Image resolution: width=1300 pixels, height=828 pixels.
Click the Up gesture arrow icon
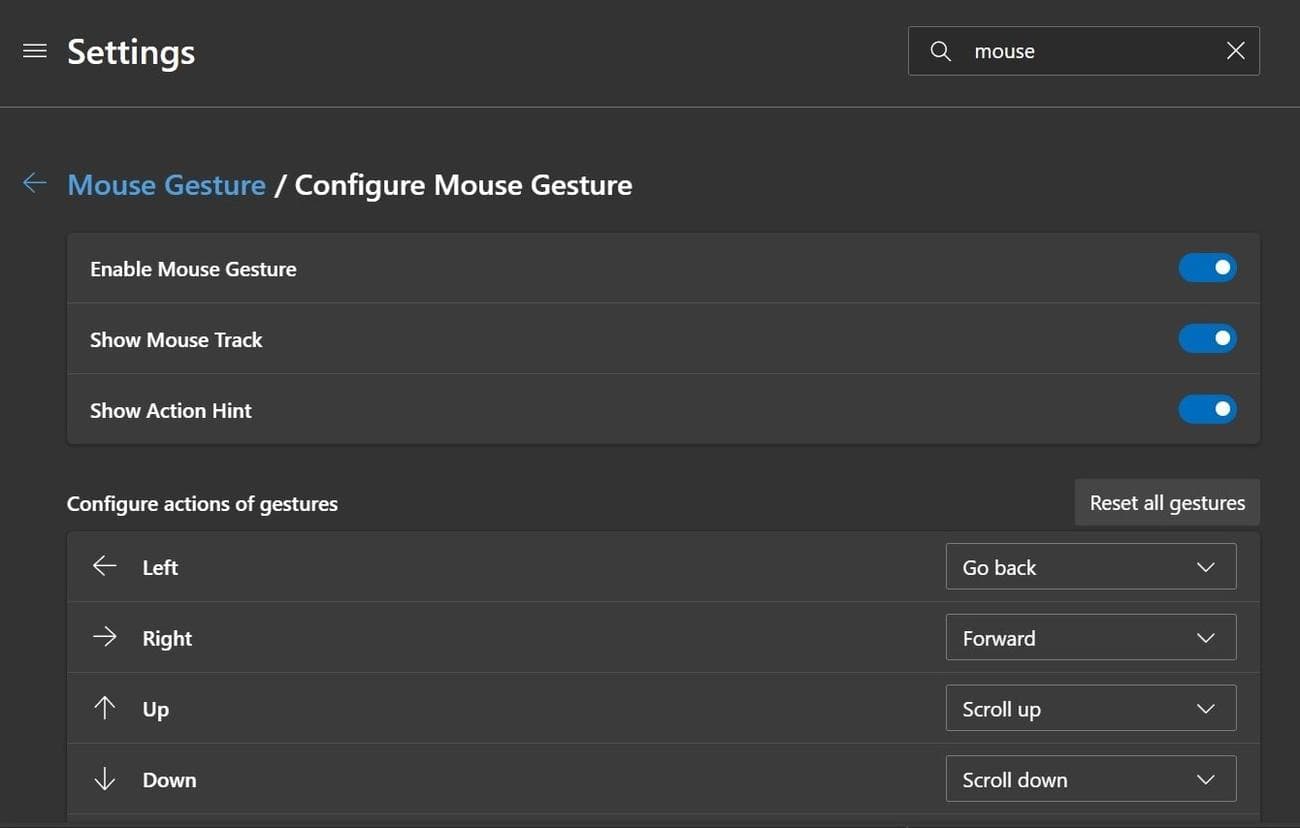point(105,709)
